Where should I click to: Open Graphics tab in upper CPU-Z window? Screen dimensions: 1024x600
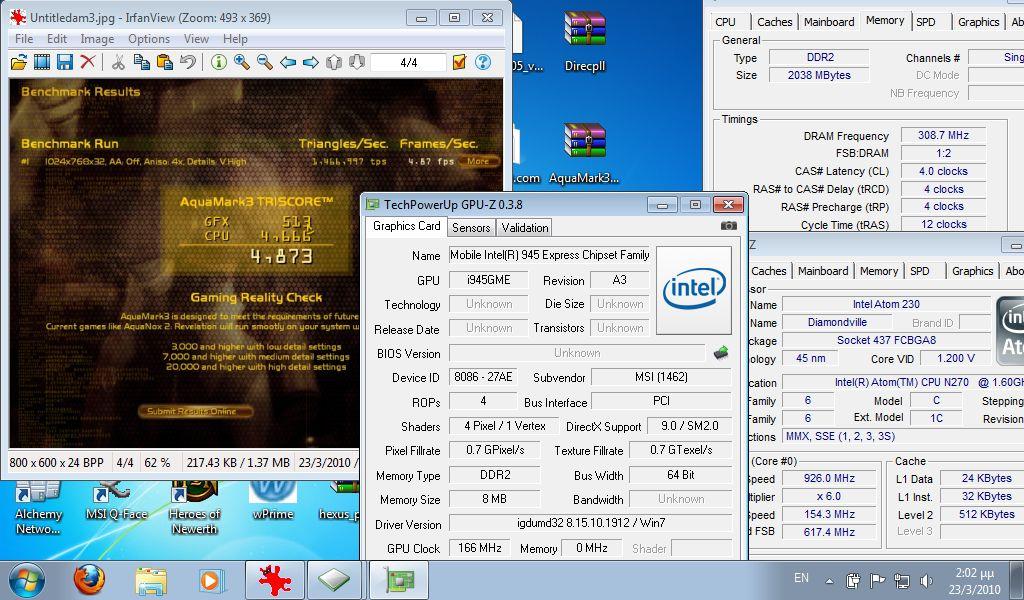point(978,22)
